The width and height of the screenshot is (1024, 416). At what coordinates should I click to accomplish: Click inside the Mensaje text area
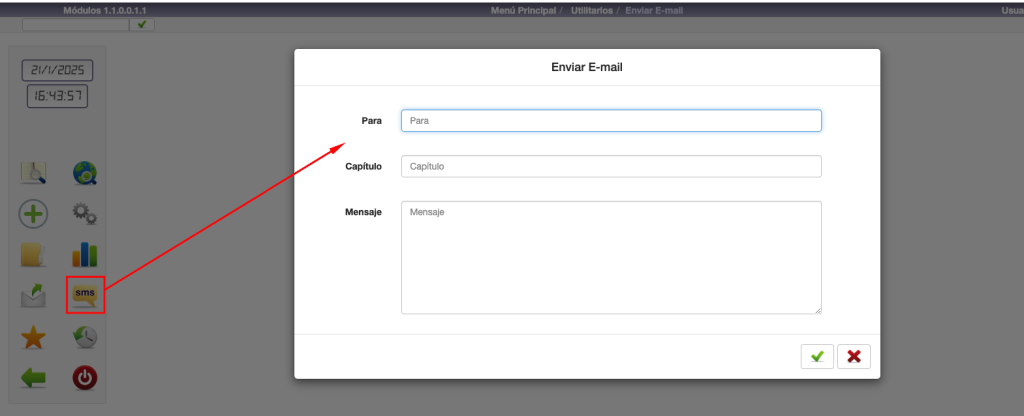[x=611, y=257]
